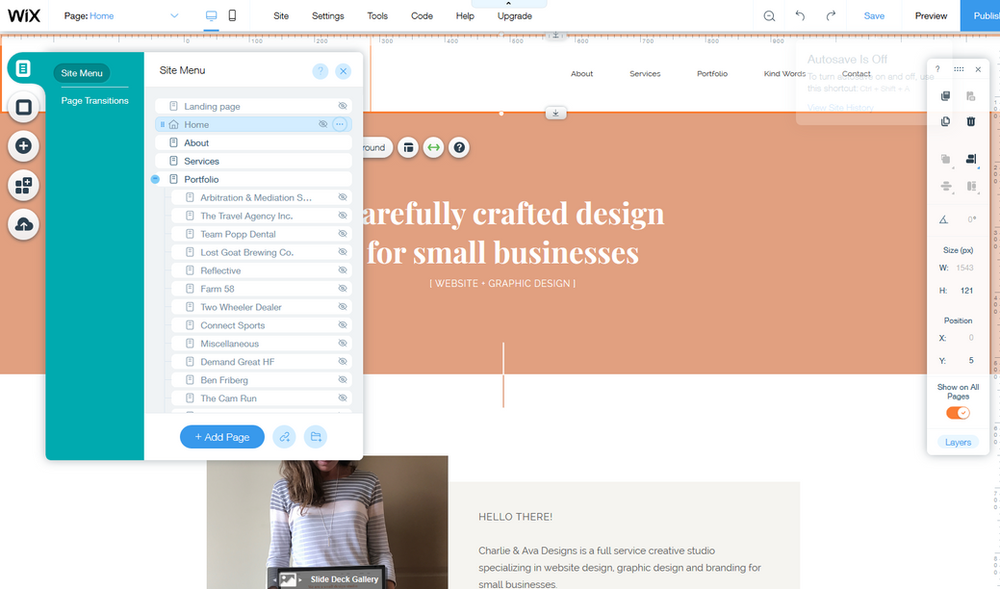The height and width of the screenshot is (589, 1000).
Task: Click the copy icon in the floating toolbar
Action: click(943, 95)
